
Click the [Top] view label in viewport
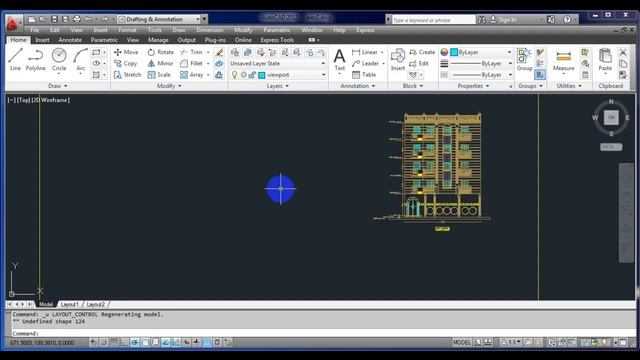24,100
